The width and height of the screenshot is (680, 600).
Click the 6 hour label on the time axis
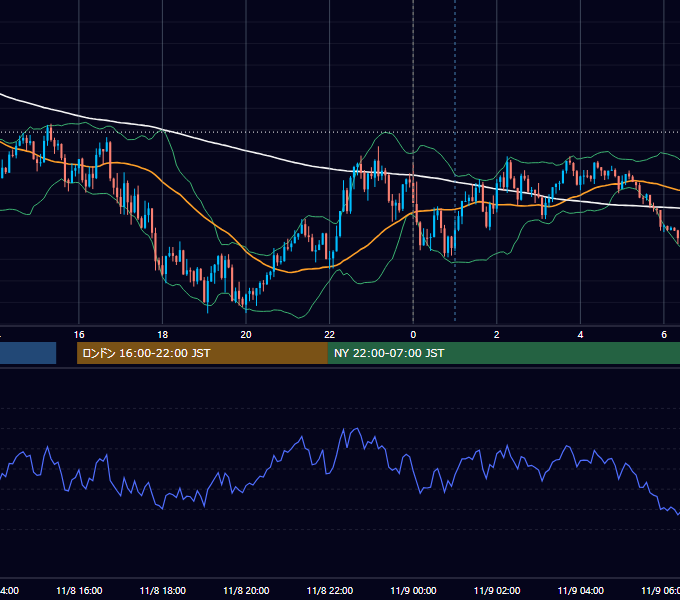coord(664,335)
